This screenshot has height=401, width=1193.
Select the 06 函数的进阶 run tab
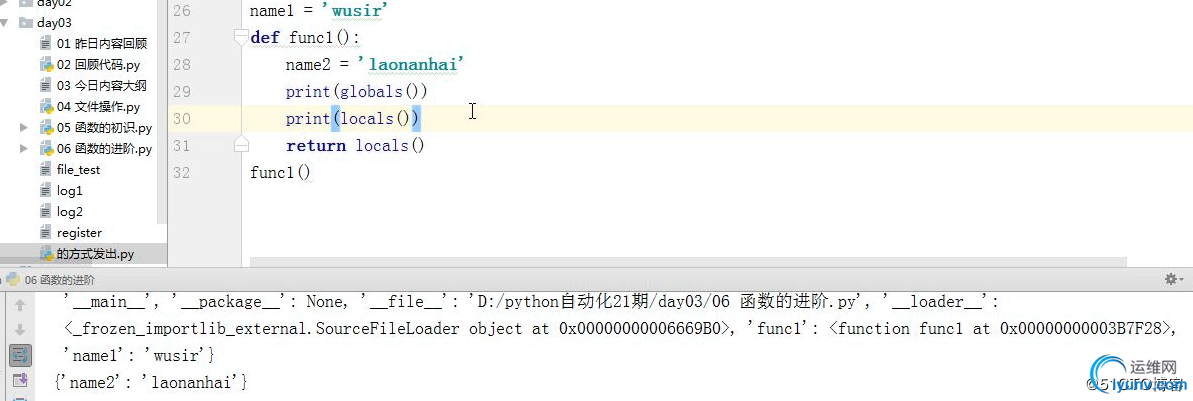[x=59, y=280]
